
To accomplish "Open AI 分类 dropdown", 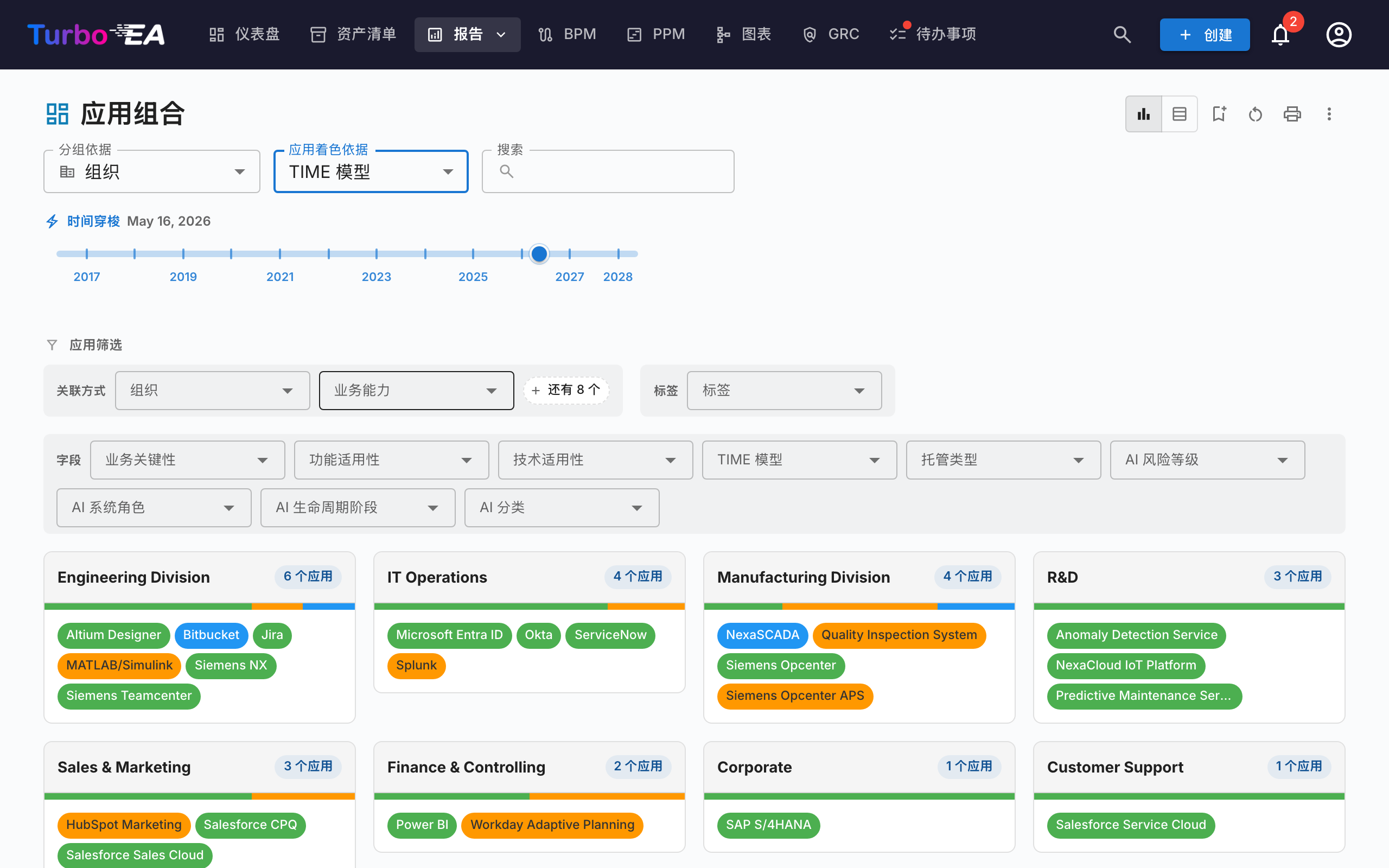I will [562, 507].
